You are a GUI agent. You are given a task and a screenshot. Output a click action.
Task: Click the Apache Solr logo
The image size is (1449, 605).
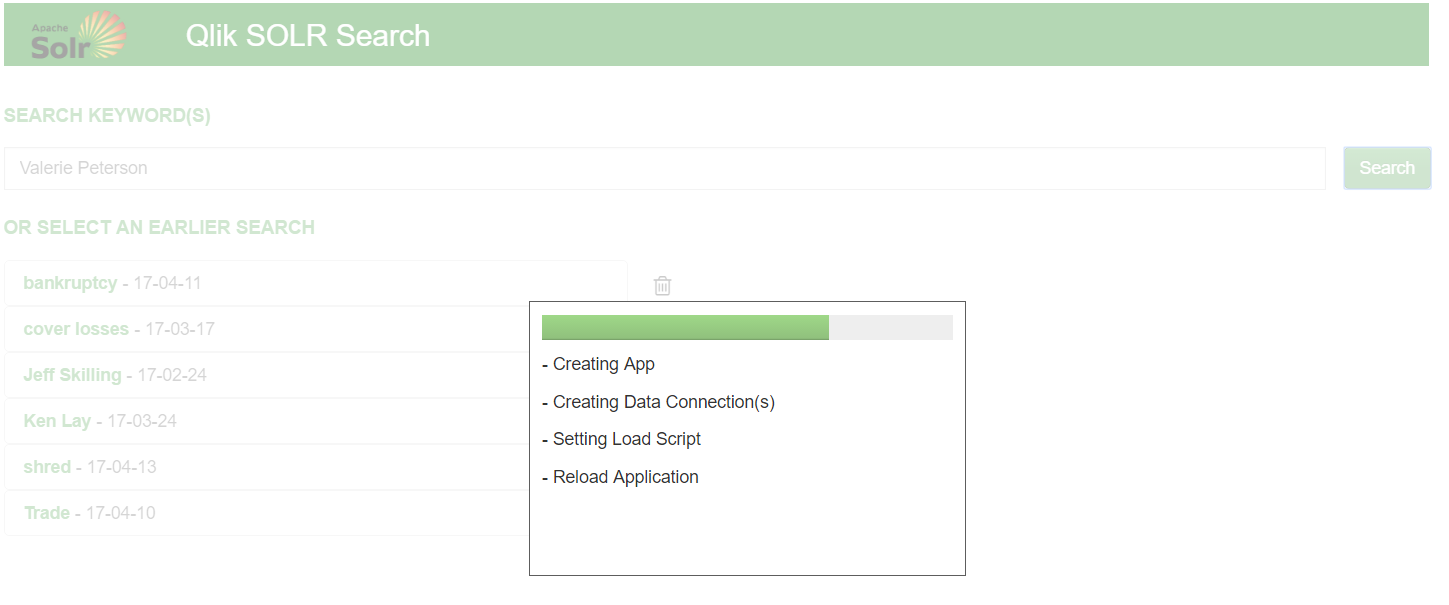click(x=78, y=36)
